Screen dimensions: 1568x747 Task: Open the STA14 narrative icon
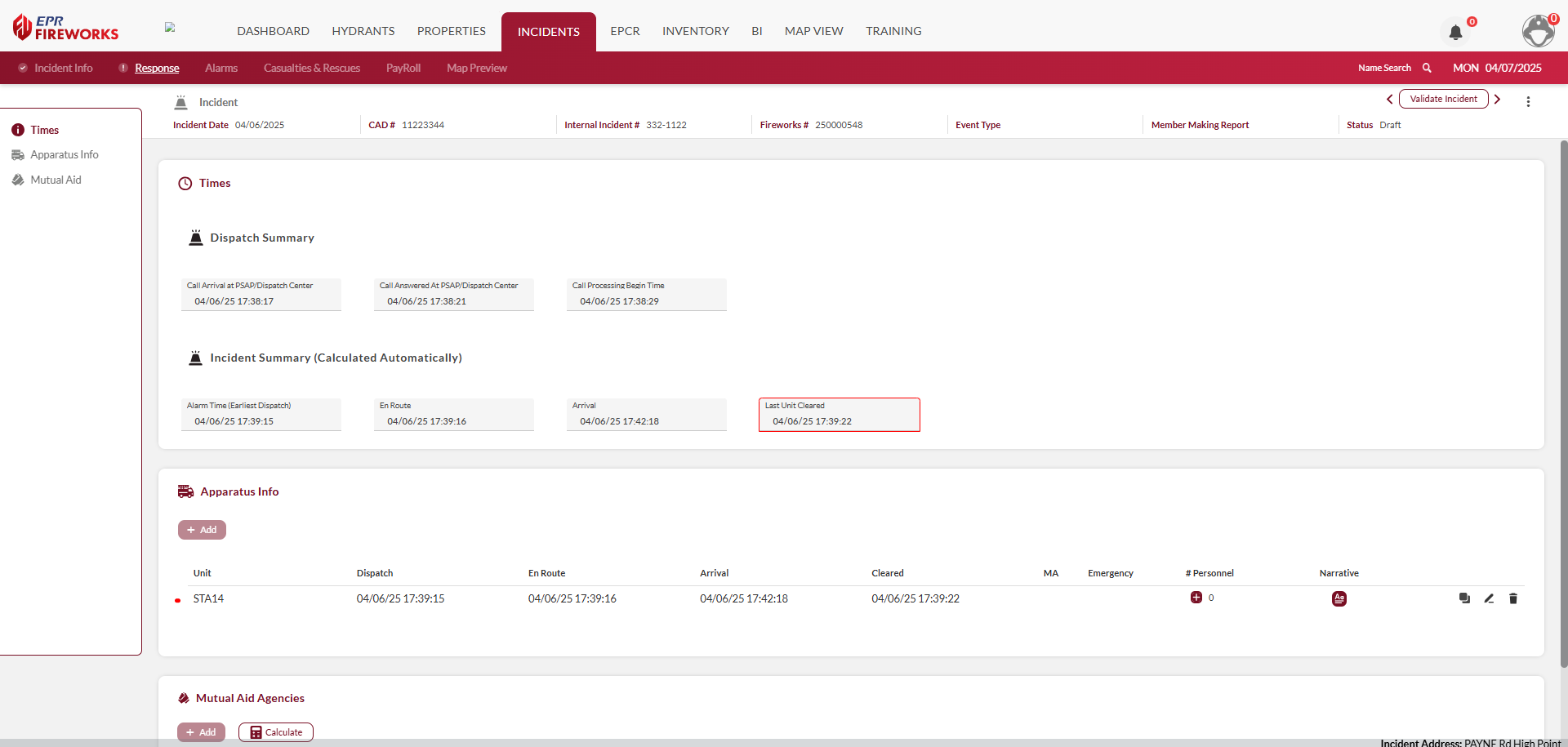click(x=1339, y=598)
